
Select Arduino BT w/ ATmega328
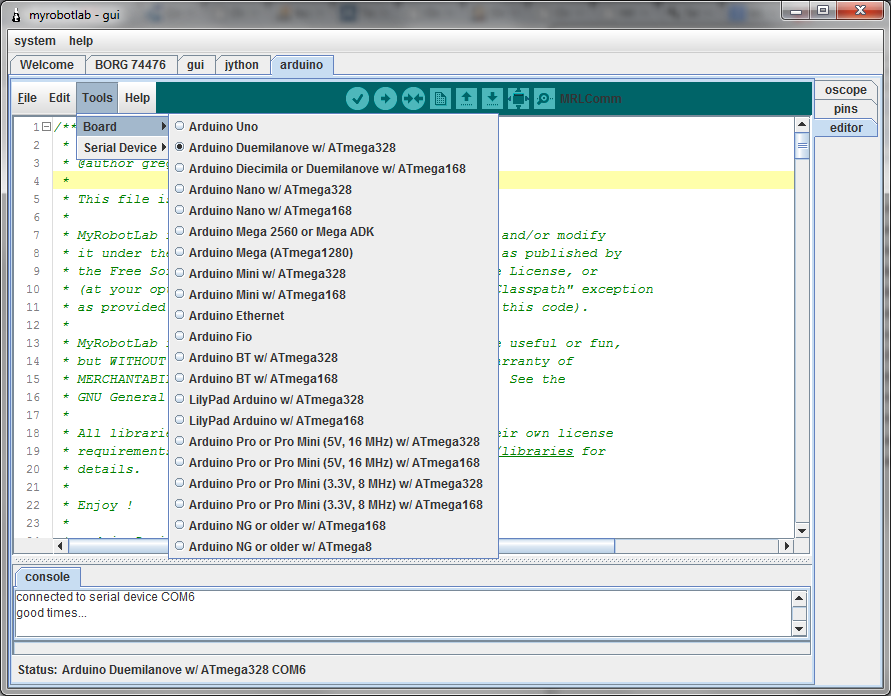pos(334,358)
